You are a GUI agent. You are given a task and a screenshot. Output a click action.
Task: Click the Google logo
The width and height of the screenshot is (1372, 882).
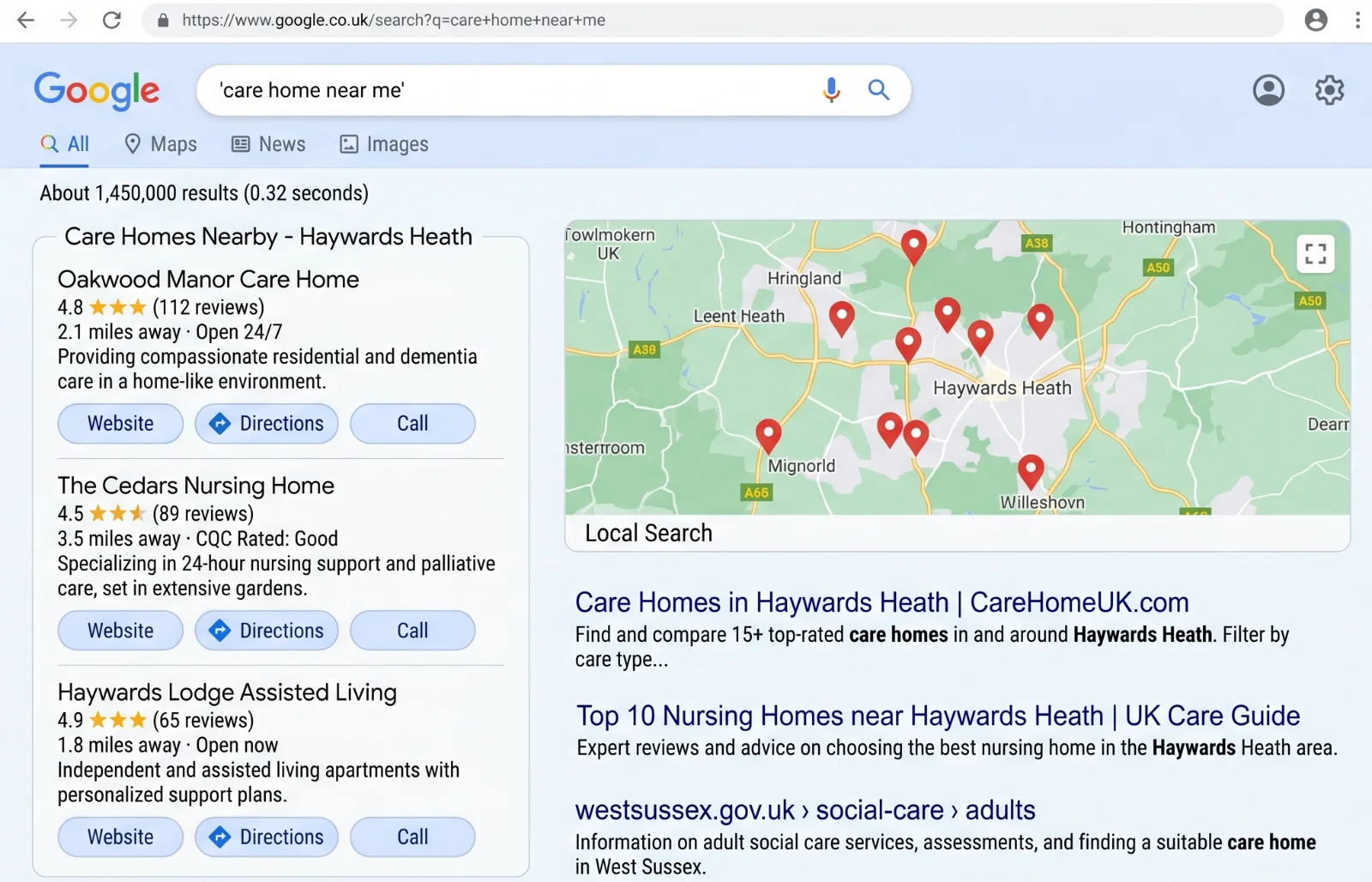coord(97,90)
